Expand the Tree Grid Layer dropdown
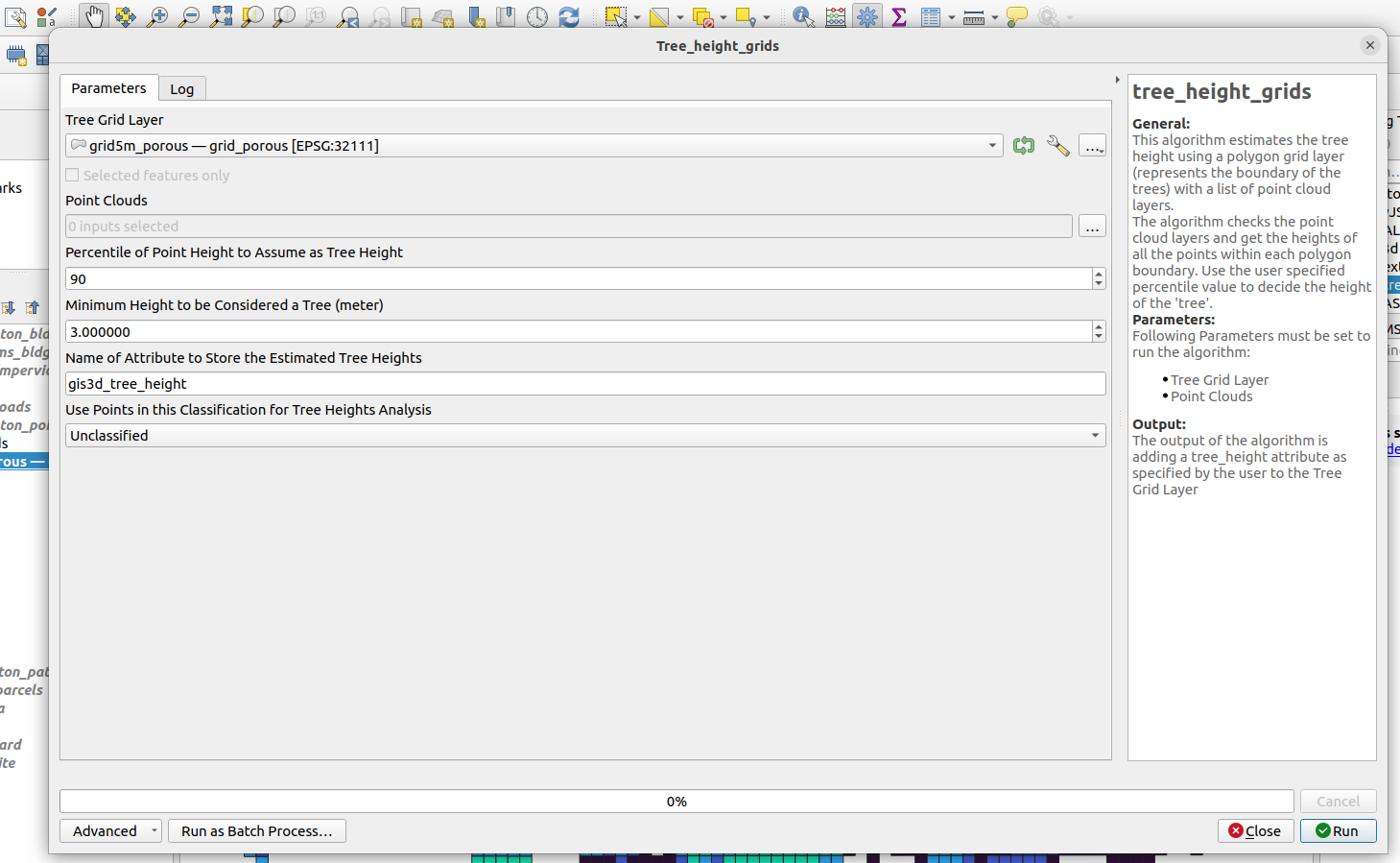 coord(991,146)
